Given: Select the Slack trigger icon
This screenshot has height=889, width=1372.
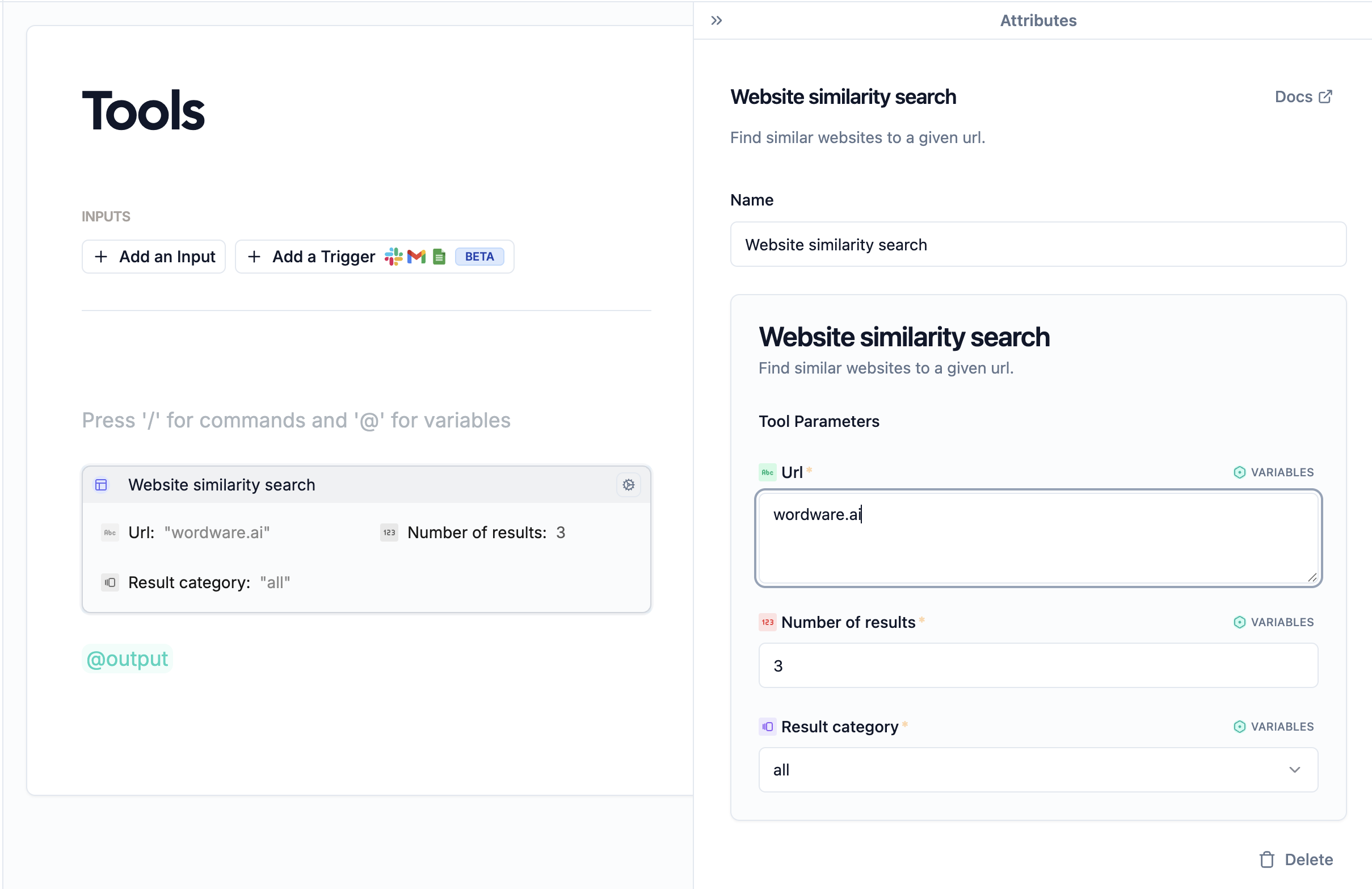Looking at the screenshot, I should pyautogui.click(x=394, y=257).
